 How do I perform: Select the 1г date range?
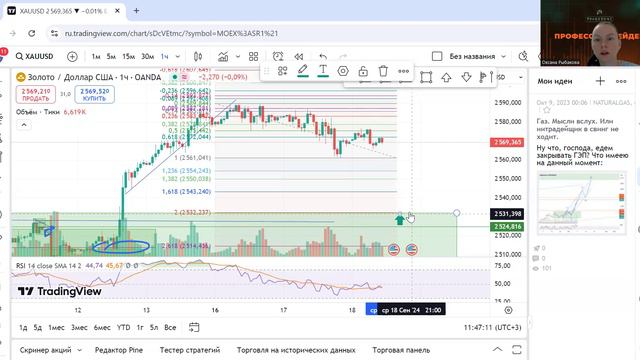(140, 327)
